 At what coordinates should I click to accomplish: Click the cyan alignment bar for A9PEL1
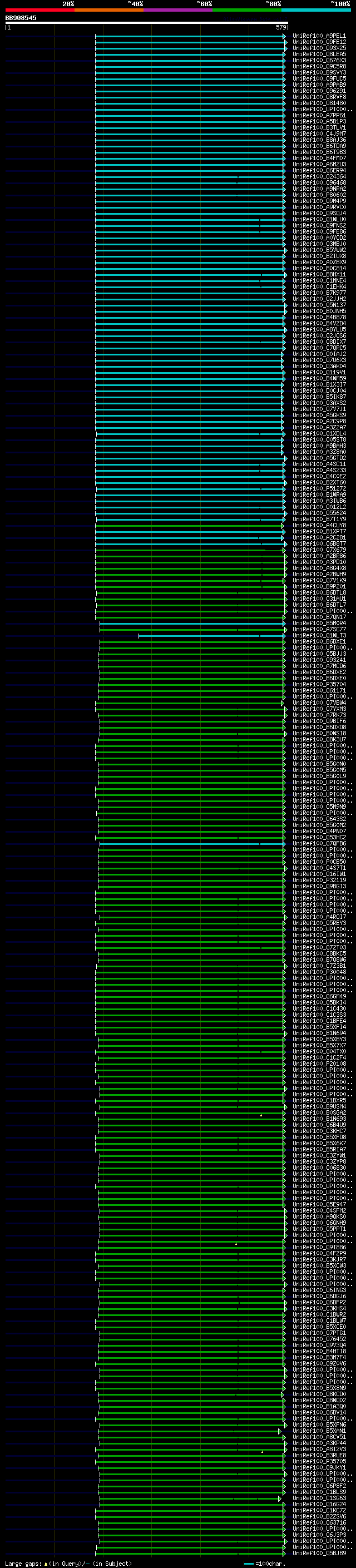point(190,36)
